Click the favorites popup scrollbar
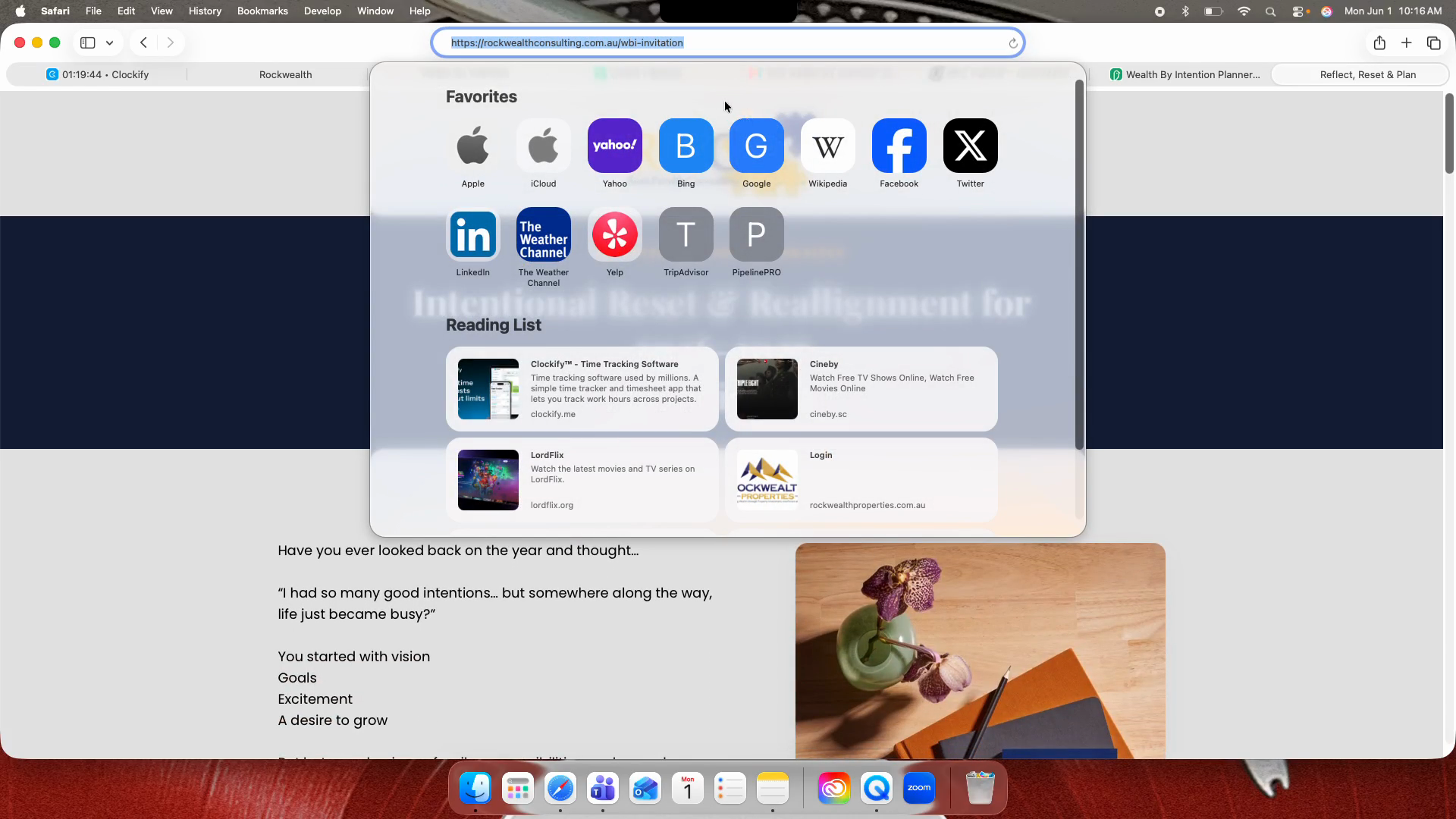This screenshot has height=819, width=1456. click(1079, 265)
